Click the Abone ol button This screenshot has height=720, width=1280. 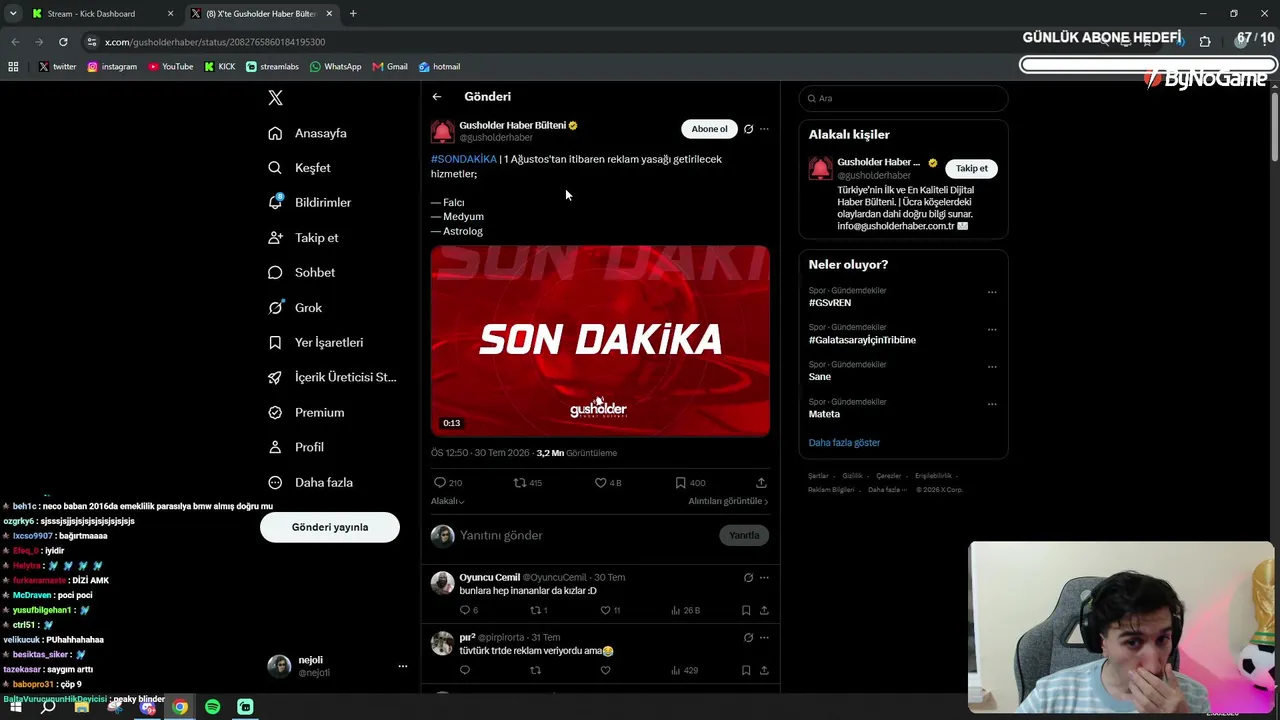click(710, 129)
